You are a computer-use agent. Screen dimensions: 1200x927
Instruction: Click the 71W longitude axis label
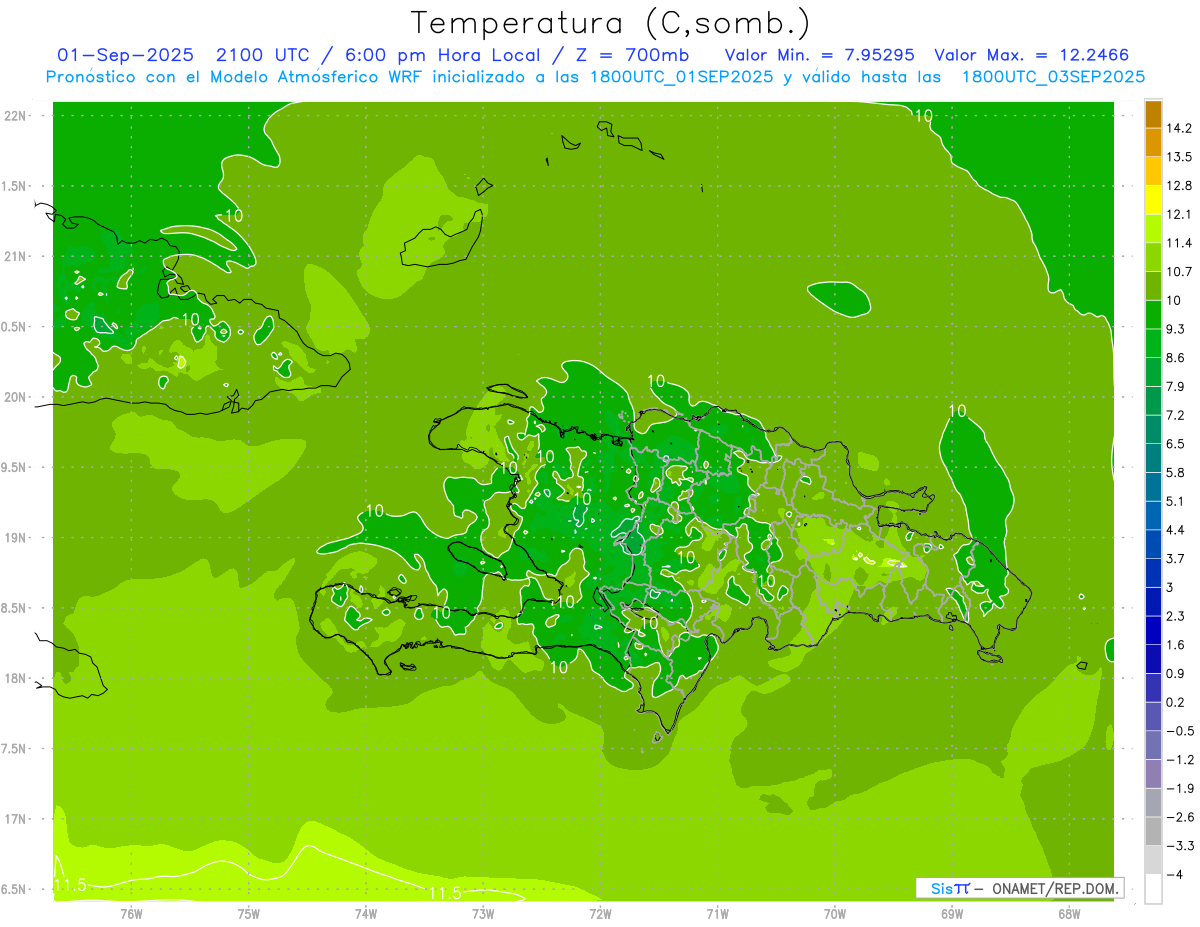[717, 913]
